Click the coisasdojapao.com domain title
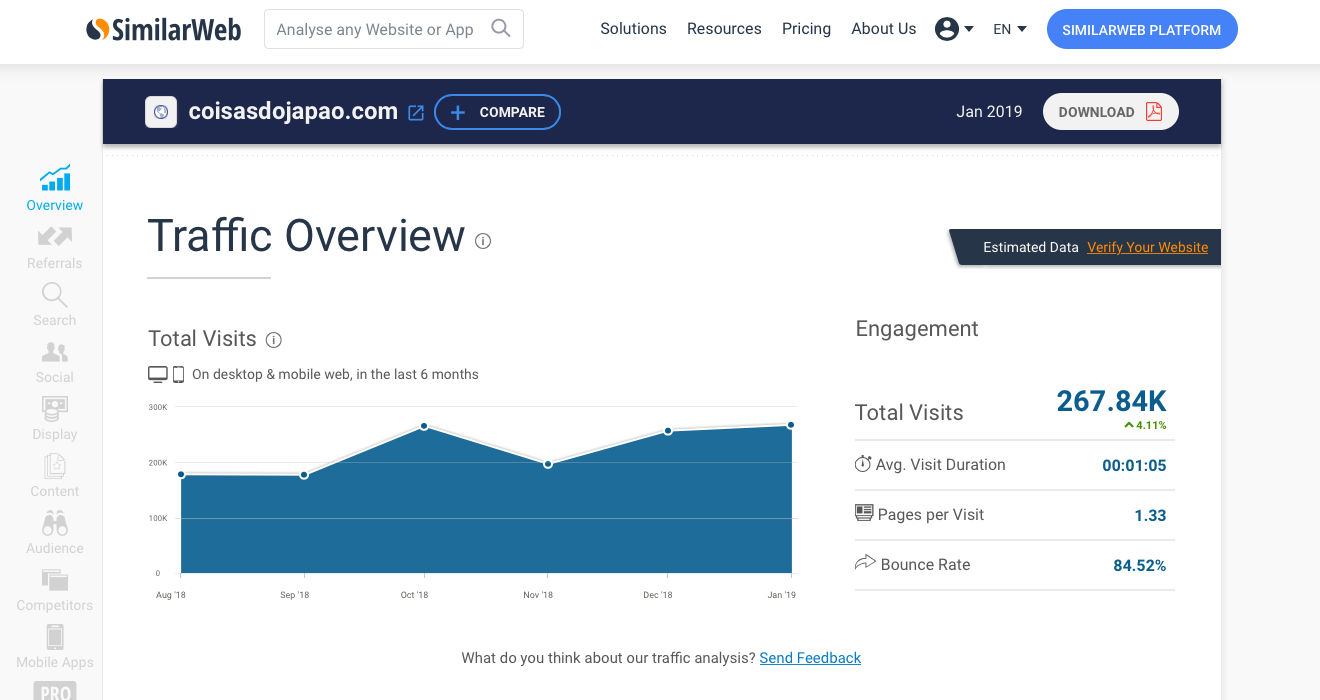The height and width of the screenshot is (700, 1320). click(293, 112)
